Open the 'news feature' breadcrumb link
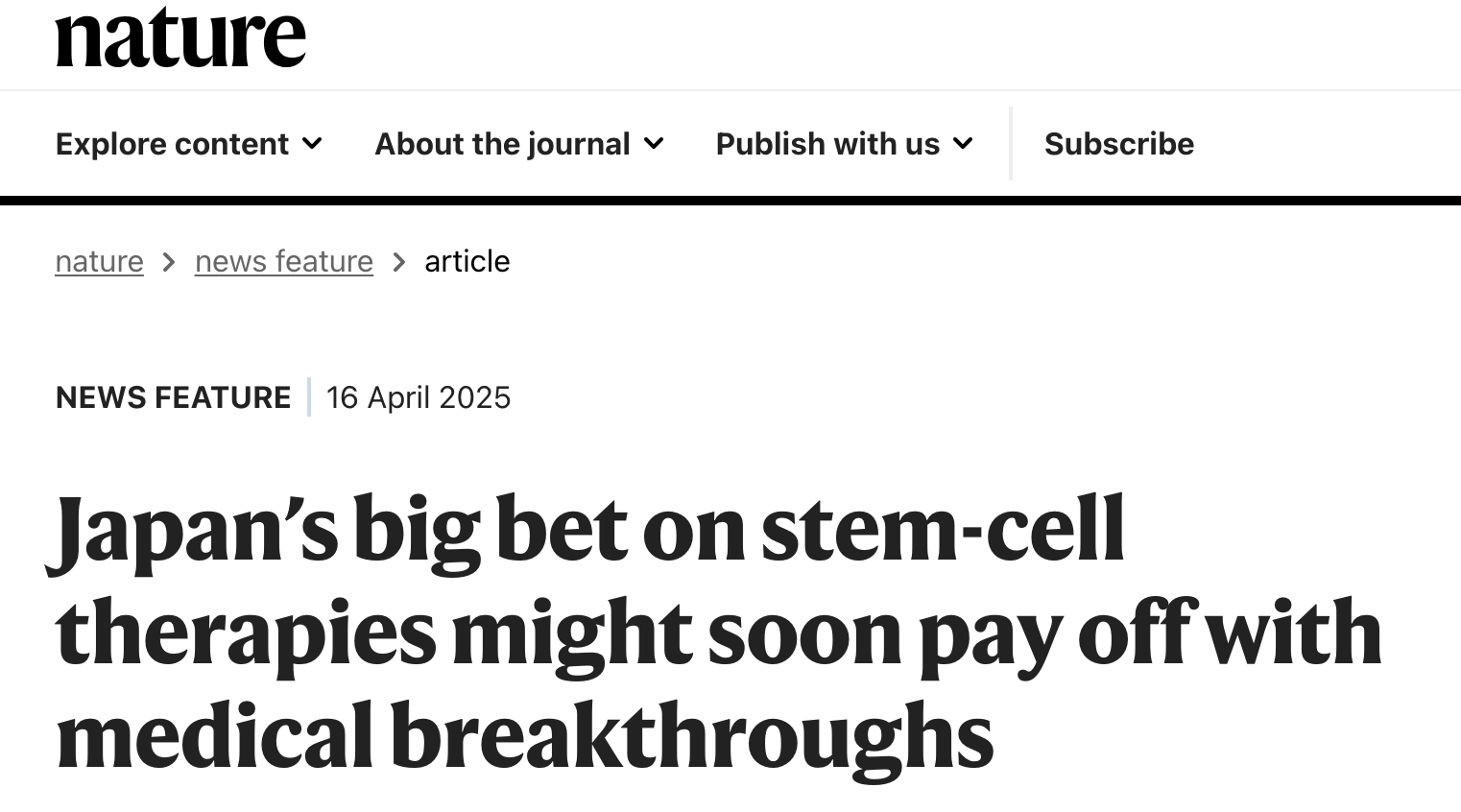1461x812 pixels. [x=283, y=261]
